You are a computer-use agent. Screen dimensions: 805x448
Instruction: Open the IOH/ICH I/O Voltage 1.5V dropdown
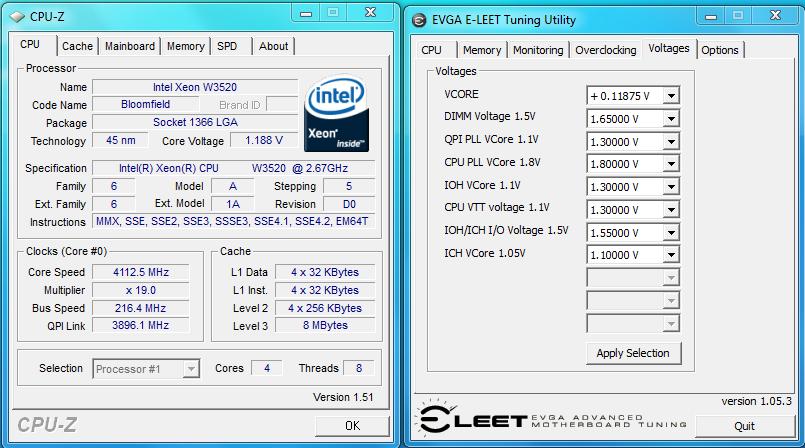coord(671,232)
